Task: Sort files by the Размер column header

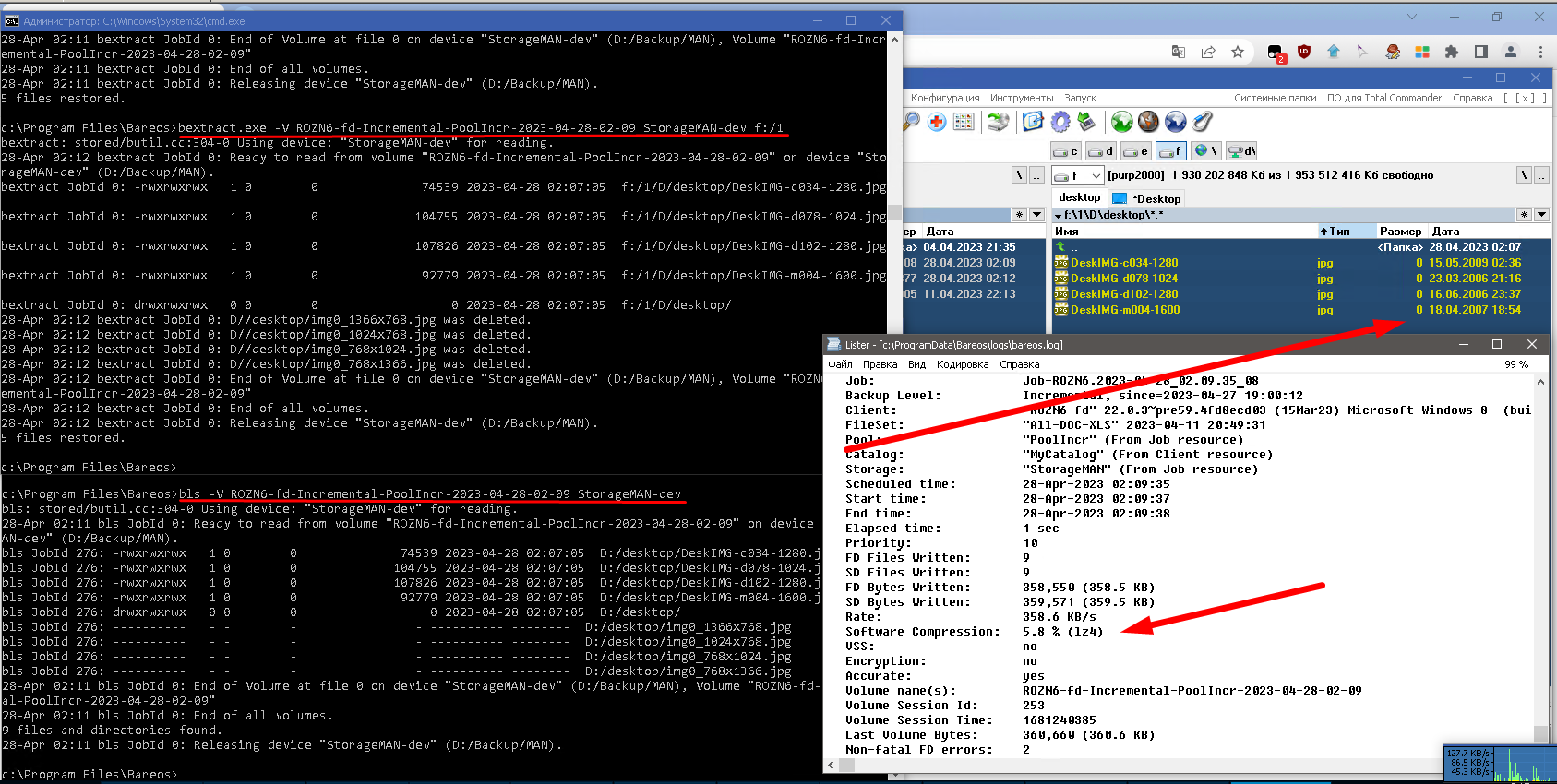Action: point(1400,232)
